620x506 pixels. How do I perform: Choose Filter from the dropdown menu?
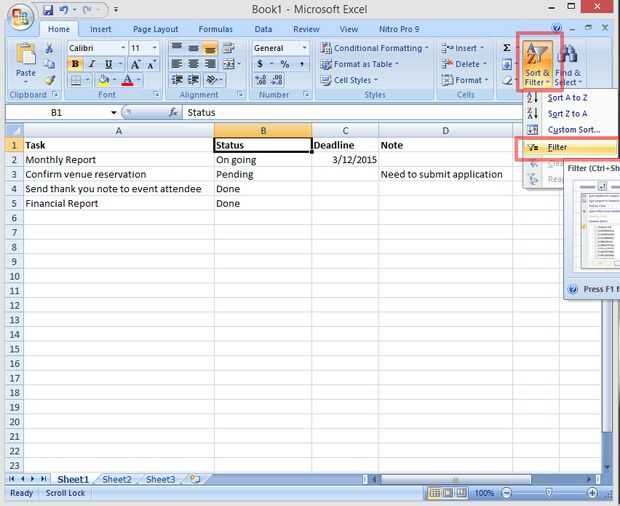(x=567, y=147)
